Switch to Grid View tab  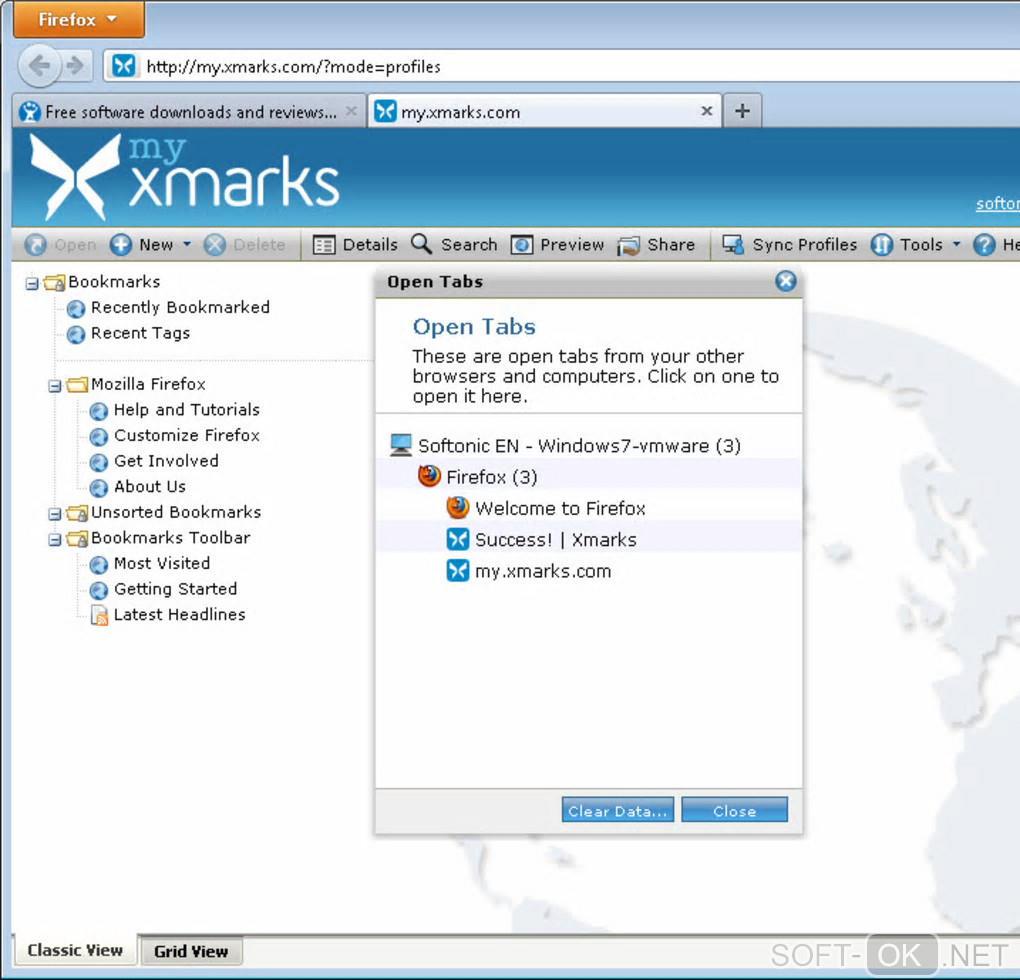click(x=191, y=951)
